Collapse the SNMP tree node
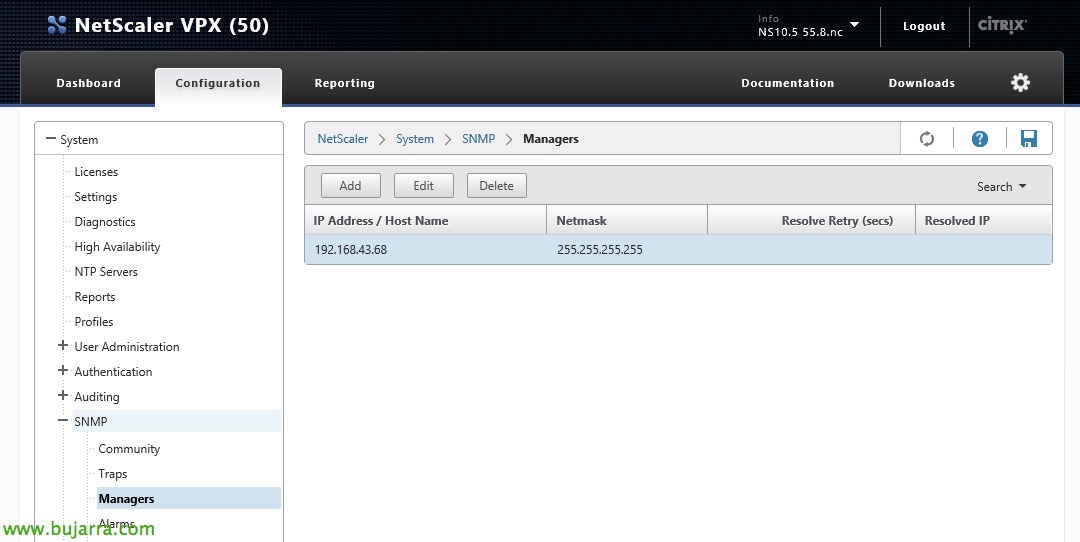 pos(63,420)
